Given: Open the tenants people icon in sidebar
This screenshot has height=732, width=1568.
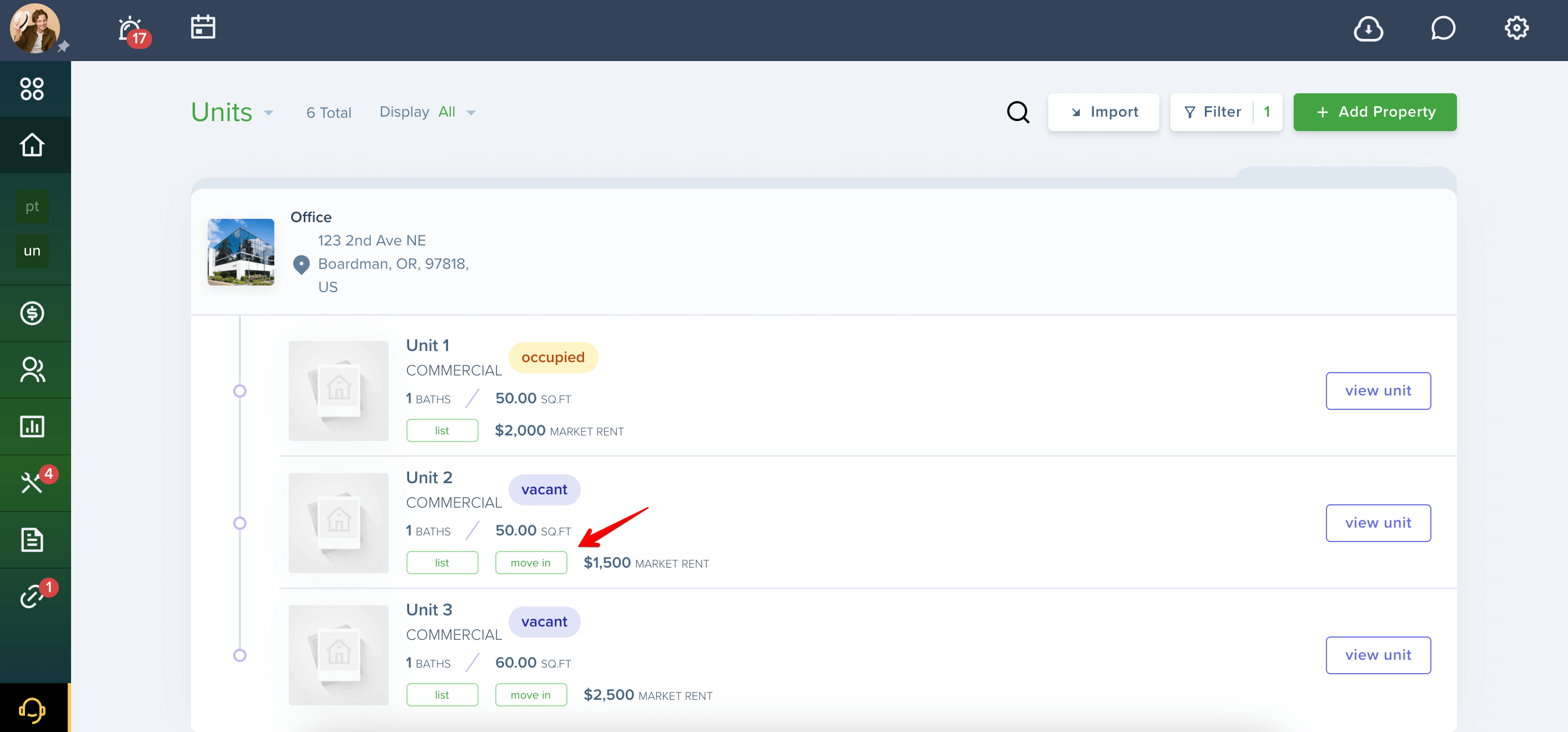Looking at the screenshot, I should pyautogui.click(x=32, y=370).
